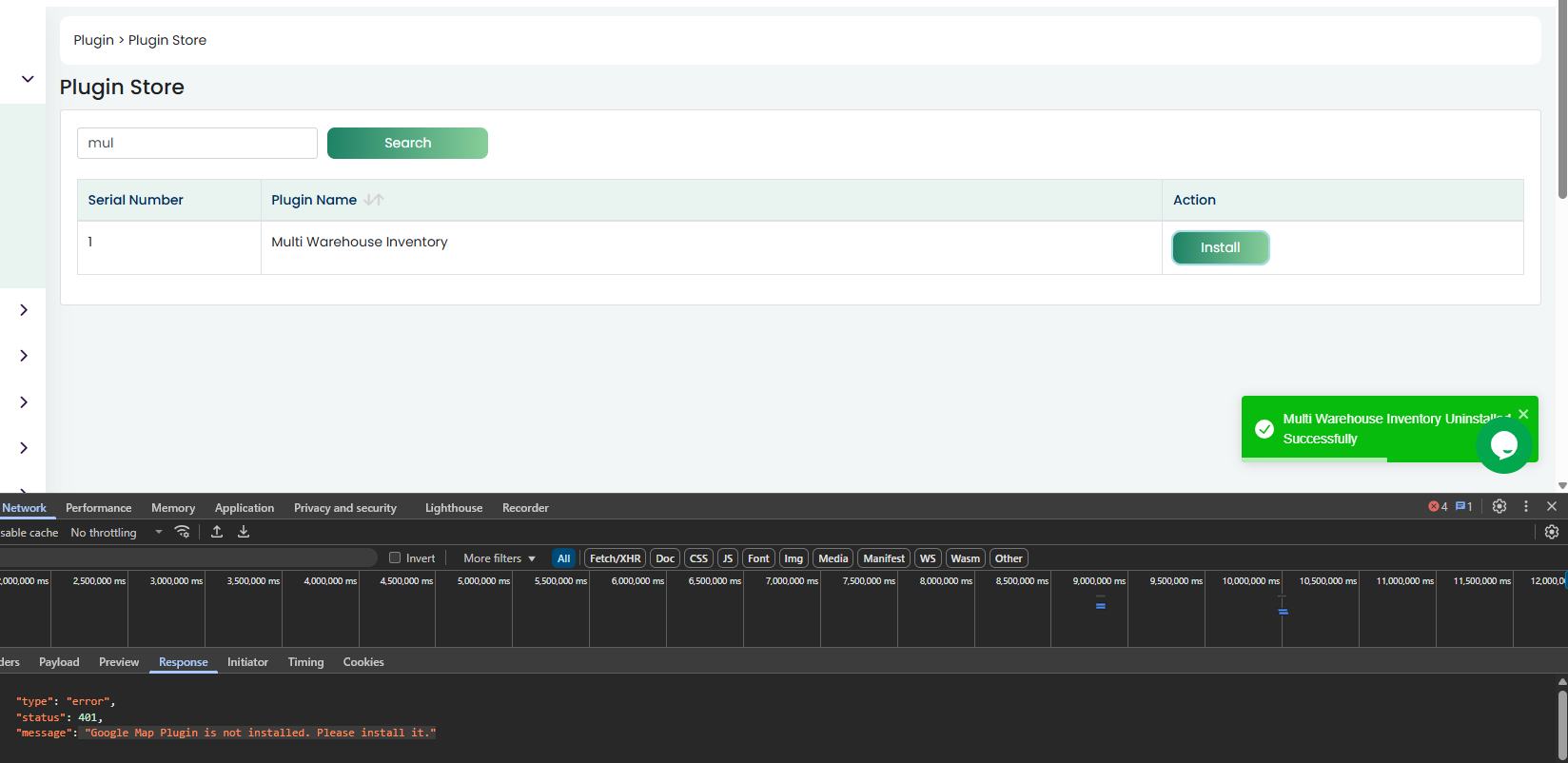Open network conditions wifi icon
1568x763 pixels.
pos(183,532)
